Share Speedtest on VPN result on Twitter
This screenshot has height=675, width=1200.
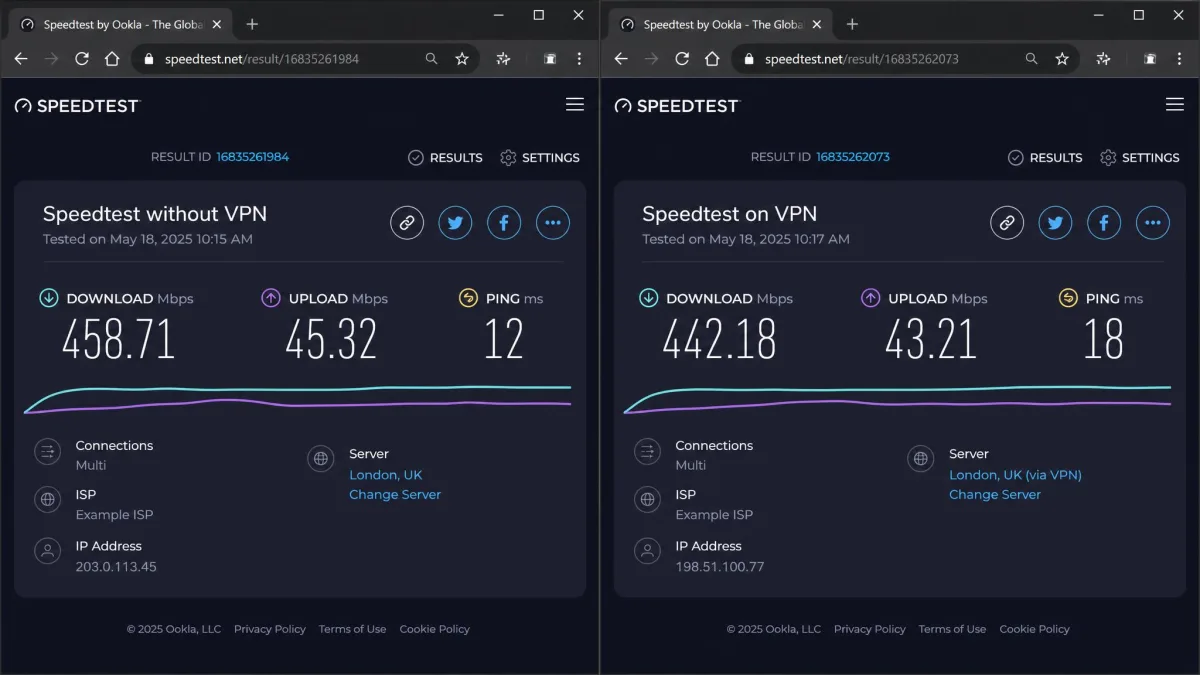(1056, 223)
